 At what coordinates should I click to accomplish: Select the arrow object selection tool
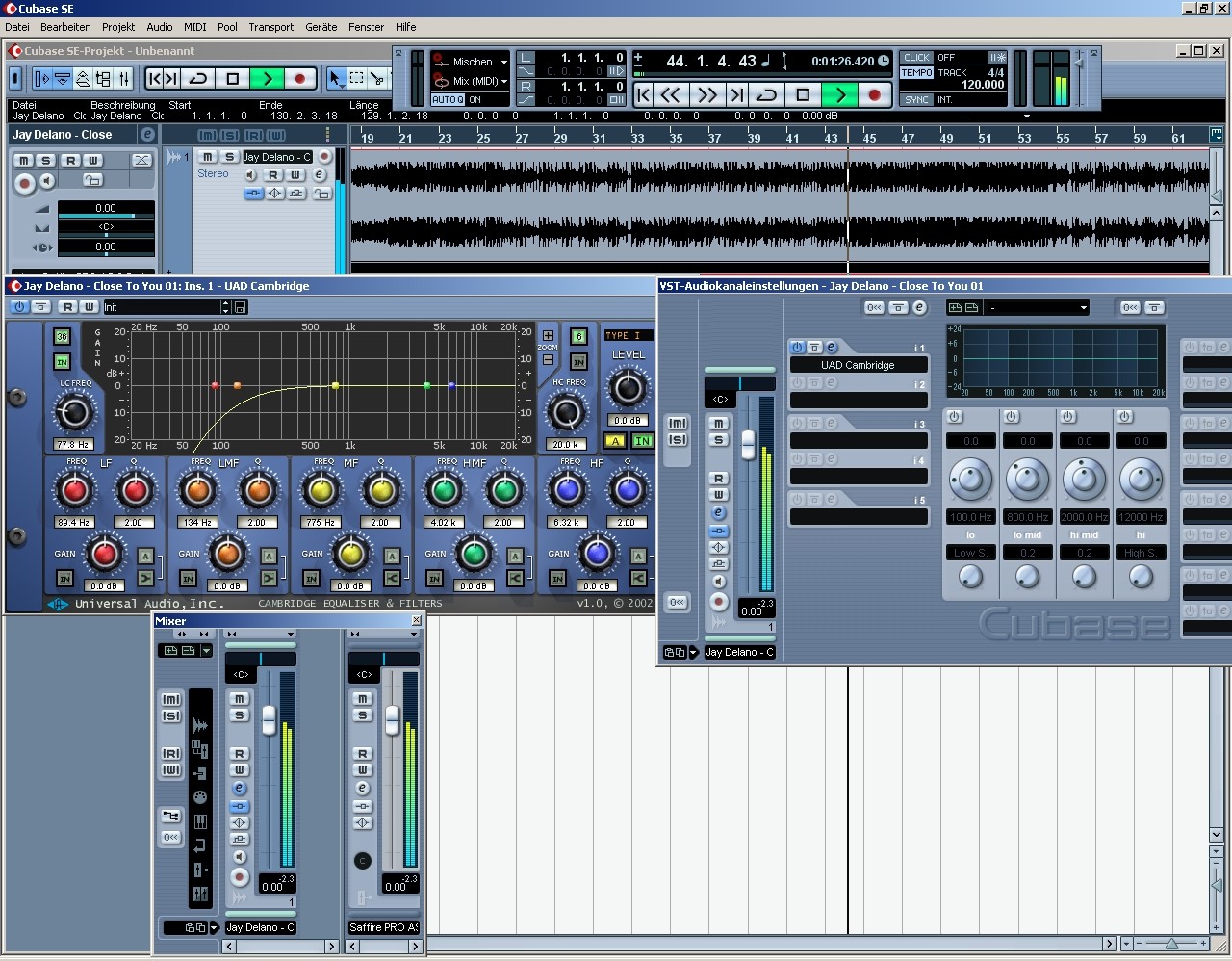point(335,78)
